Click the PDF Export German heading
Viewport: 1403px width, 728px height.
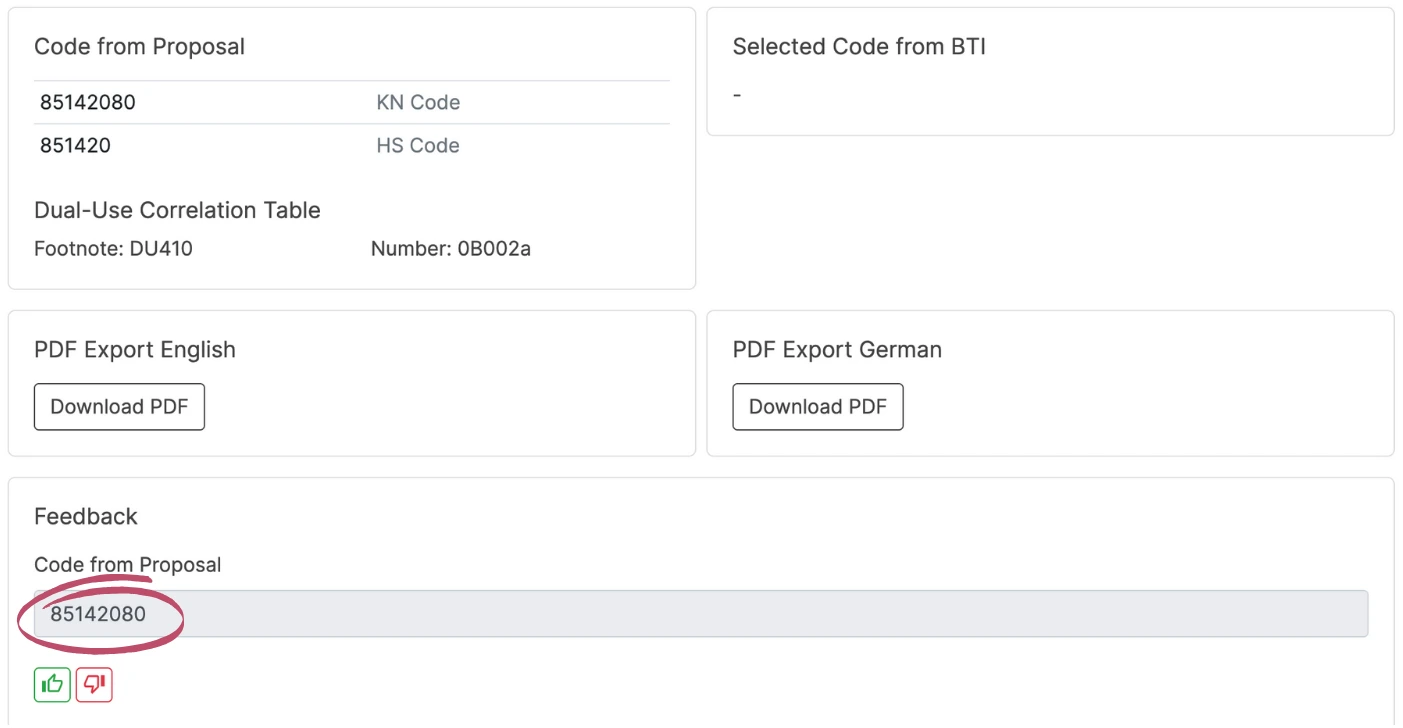(x=837, y=350)
